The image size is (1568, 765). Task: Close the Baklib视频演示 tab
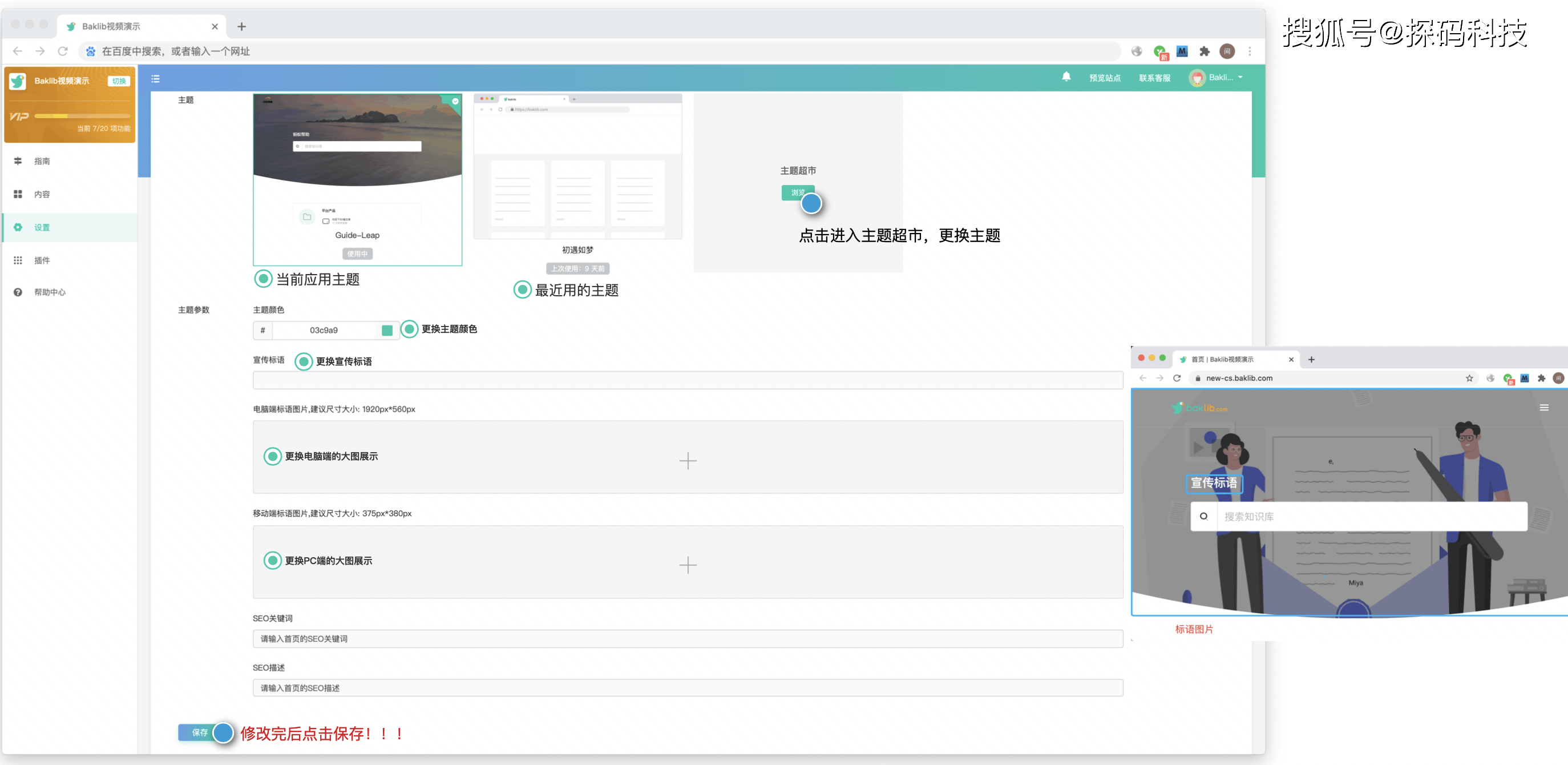(215, 26)
